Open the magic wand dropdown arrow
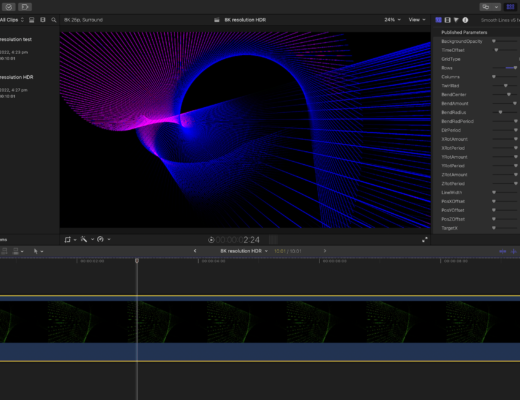The width and height of the screenshot is (520, 400). click(92, 239)
